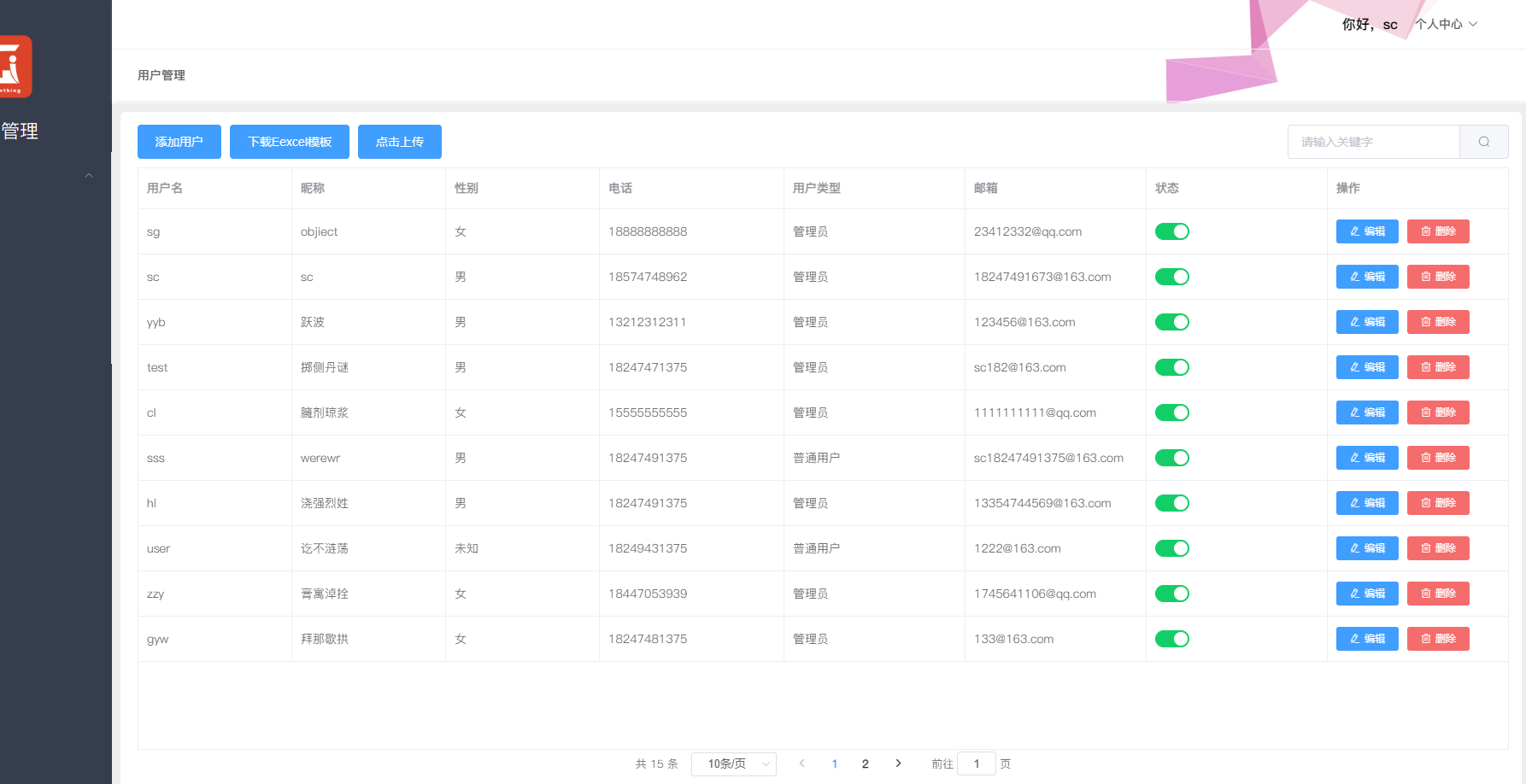Click the 用户管理 breadcrumb title
Image resolution: width=1526 pixels, height=784 pixels.
(161, 75)
